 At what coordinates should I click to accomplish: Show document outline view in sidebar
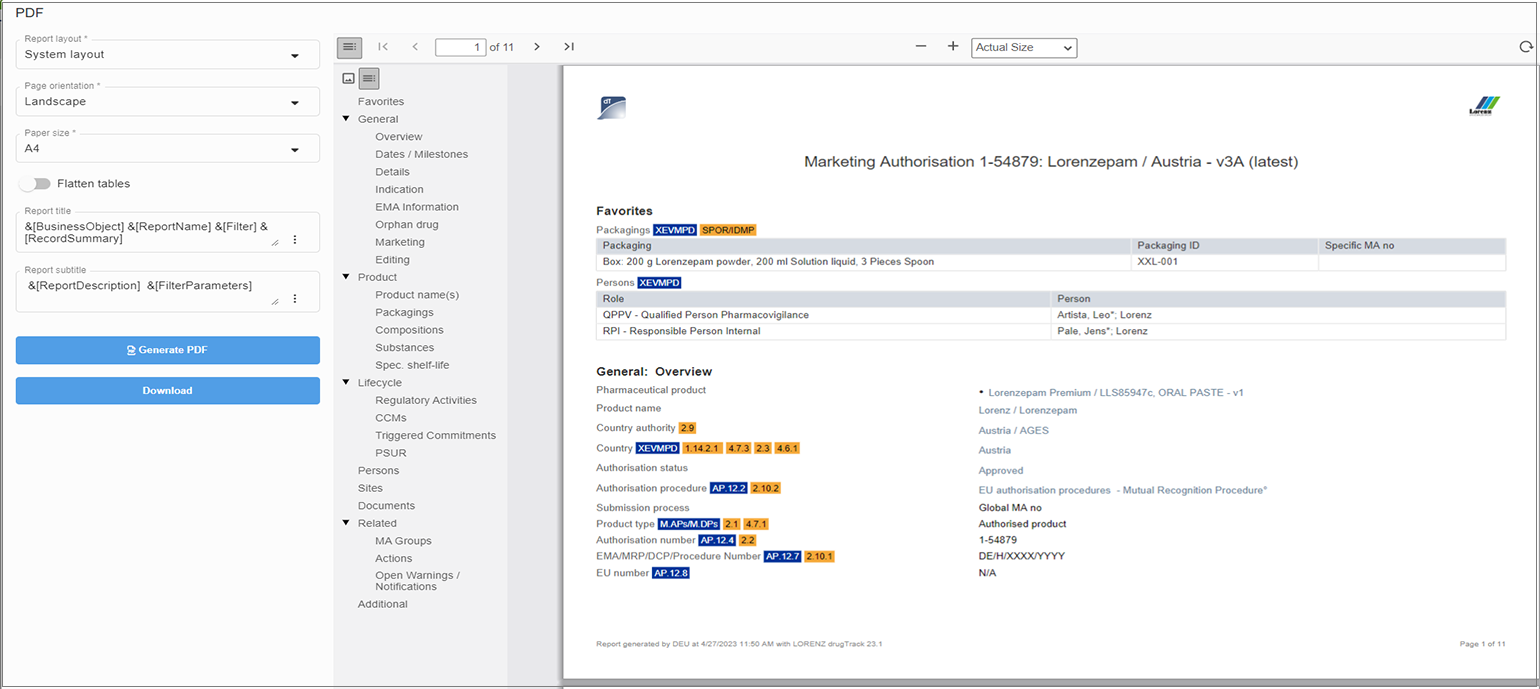coord(369,78)
